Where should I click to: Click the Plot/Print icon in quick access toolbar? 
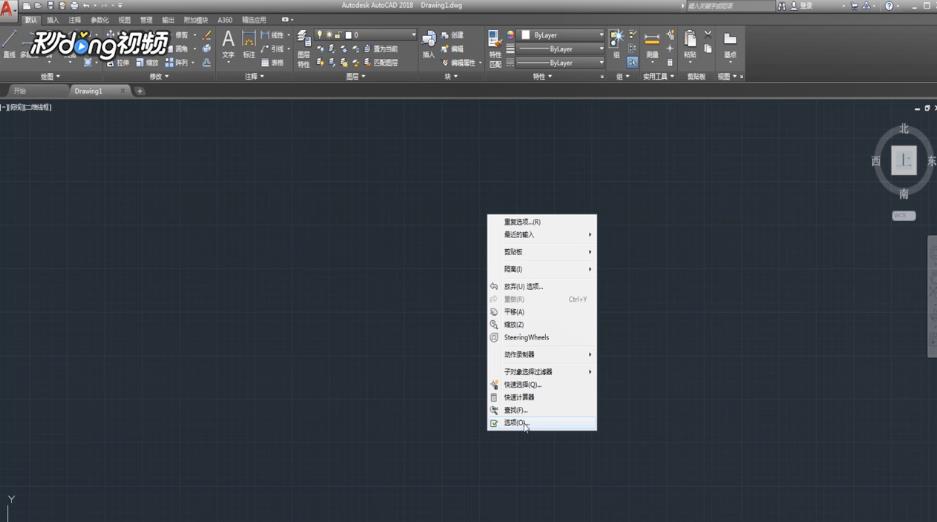(74, 5)
